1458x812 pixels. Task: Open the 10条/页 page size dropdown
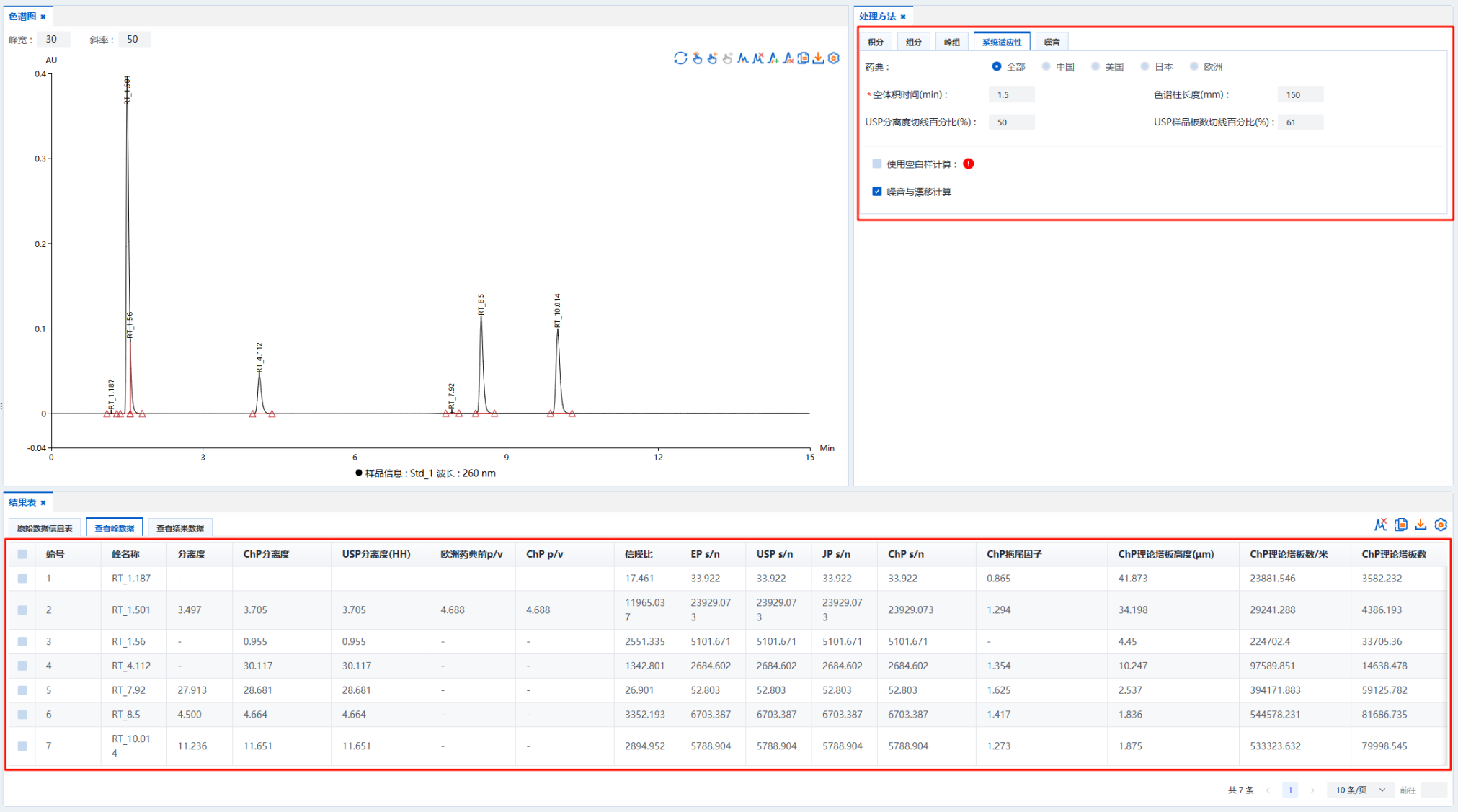click(x=1360, y=790)
